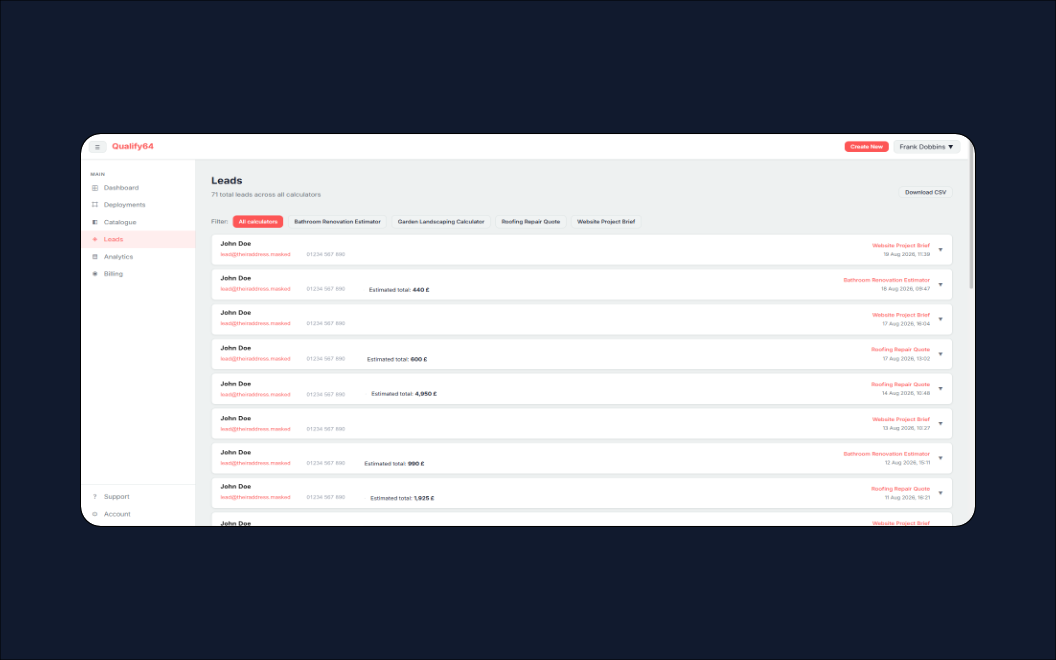
Task: Open the Dashboard icon in the sidebar
Action: click(x=95, y=188)
